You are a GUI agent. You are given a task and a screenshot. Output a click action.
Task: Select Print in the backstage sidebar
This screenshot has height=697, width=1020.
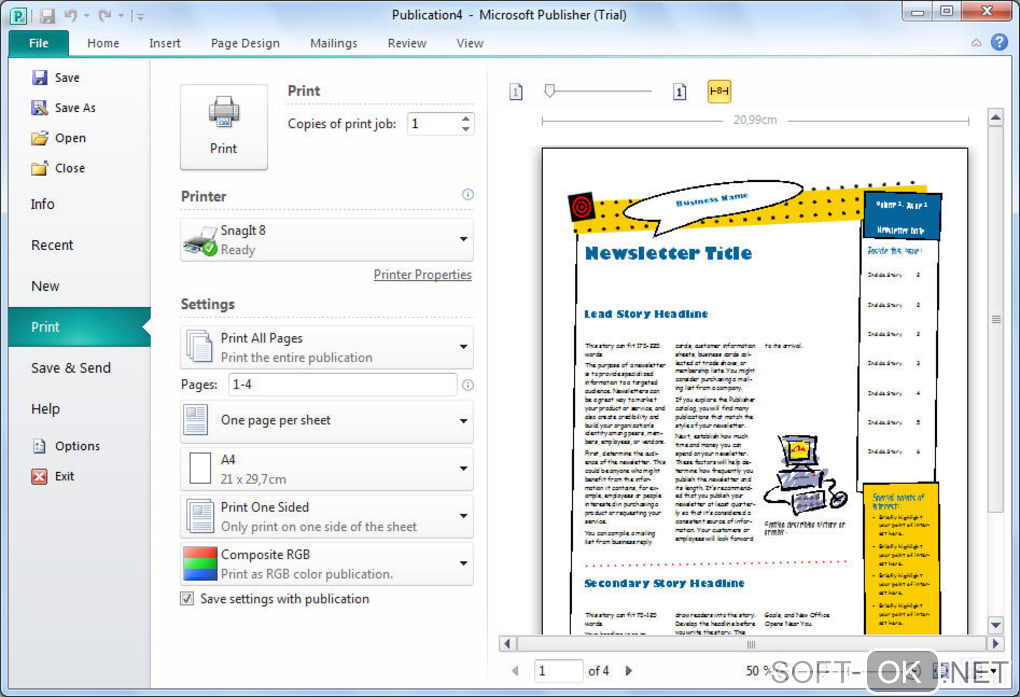[79, 327]
